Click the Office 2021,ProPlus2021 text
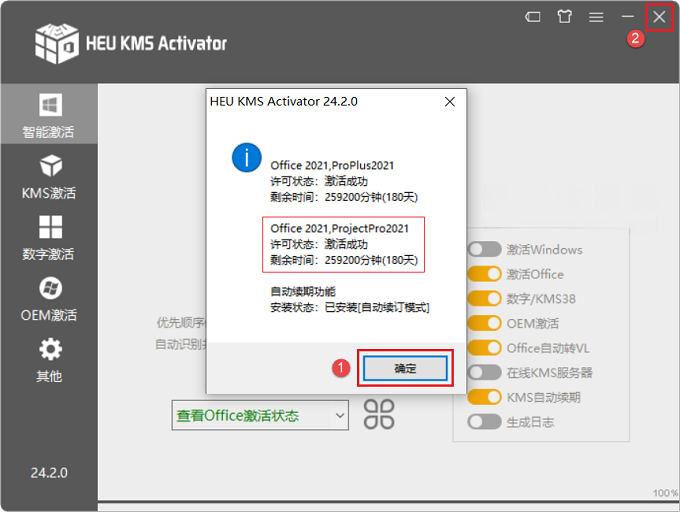 click(x=332, y=166)
